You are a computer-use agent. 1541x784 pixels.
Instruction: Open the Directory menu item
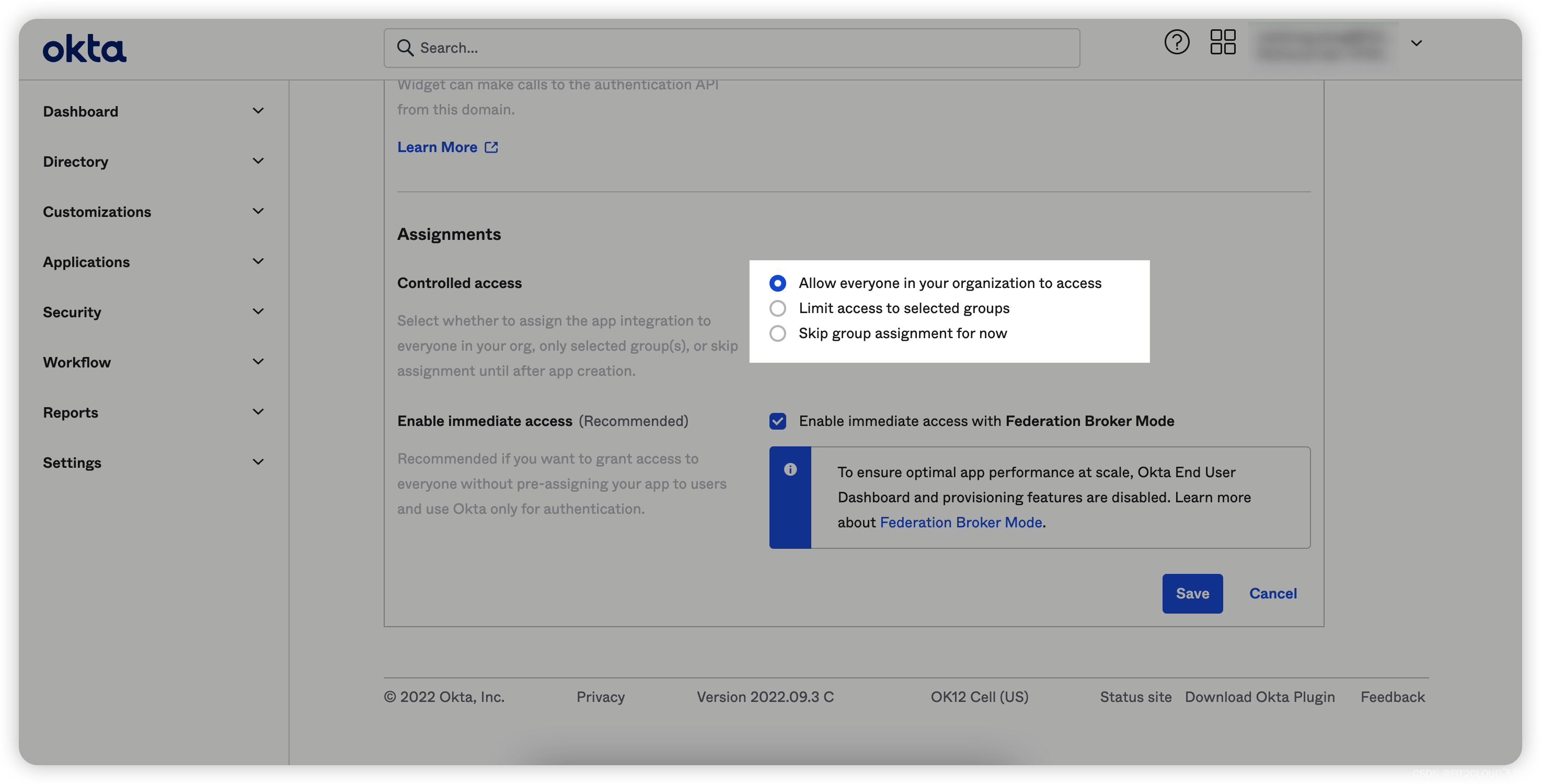(x=75, y=161)
